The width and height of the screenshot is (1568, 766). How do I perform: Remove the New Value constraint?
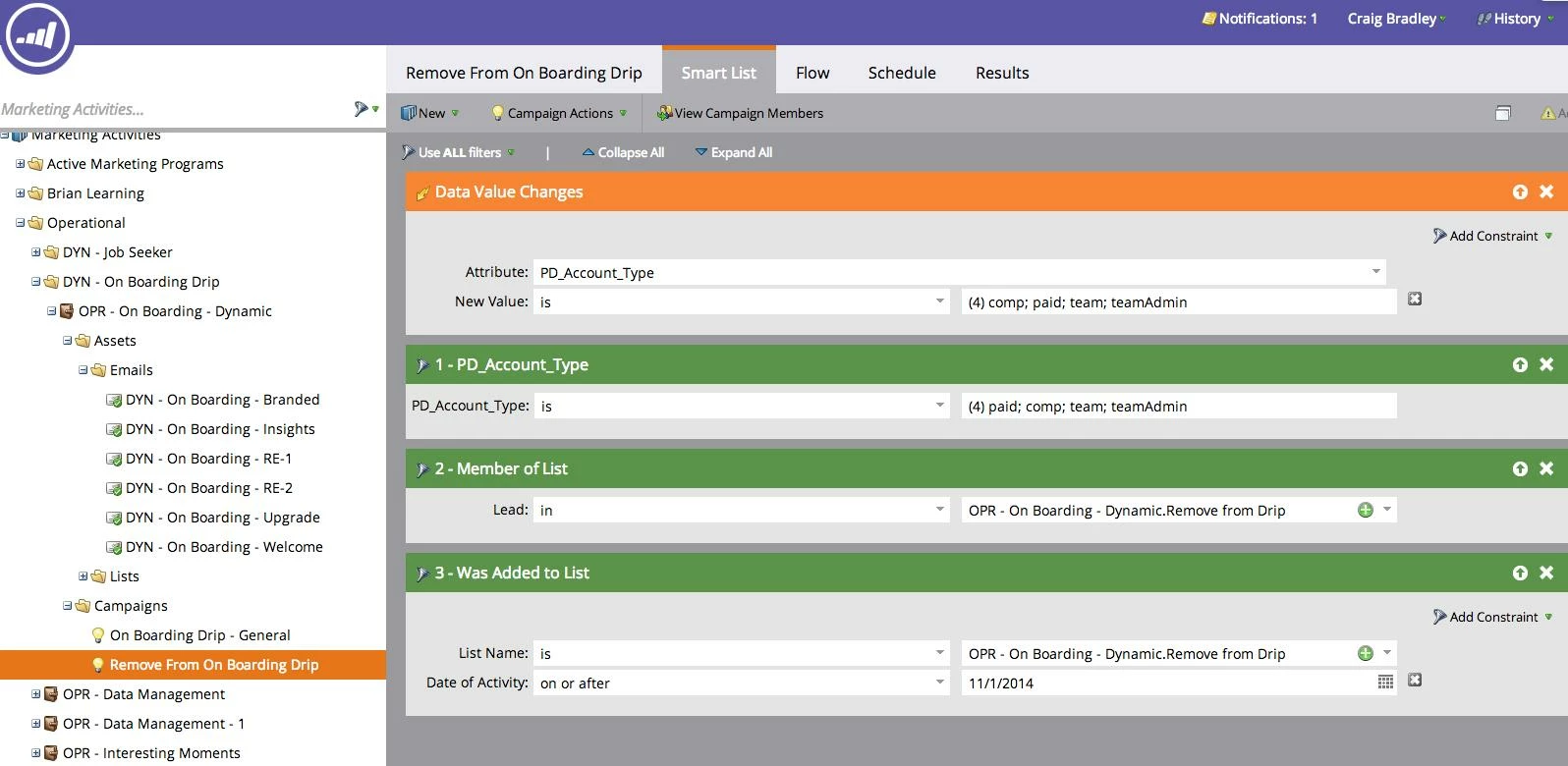pyautogui.click(x=1415, y=299)
